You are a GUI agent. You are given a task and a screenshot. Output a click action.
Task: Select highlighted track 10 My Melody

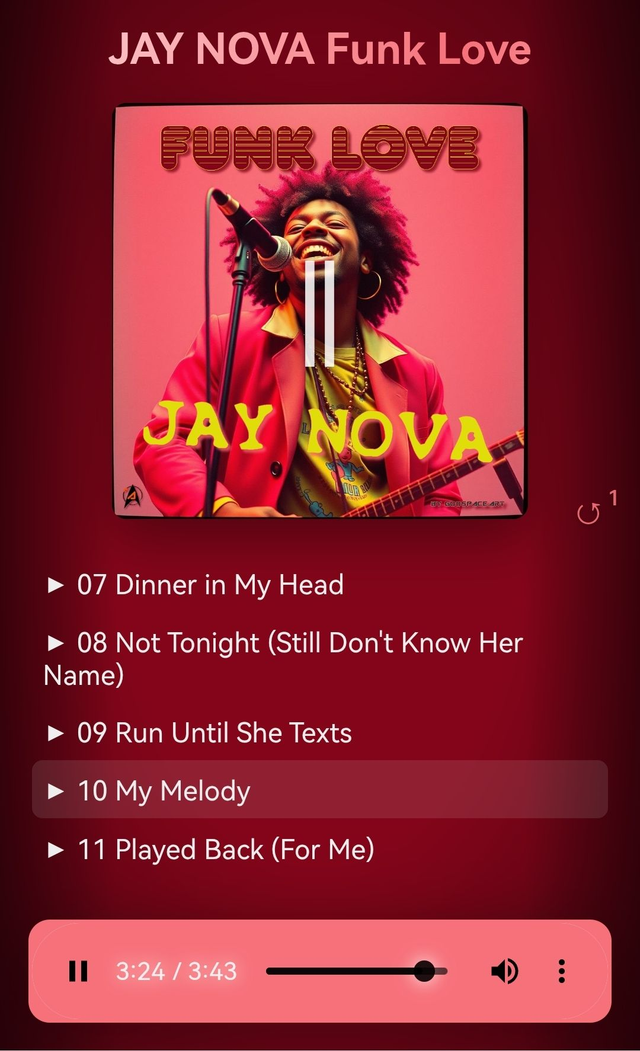point(320,790)
